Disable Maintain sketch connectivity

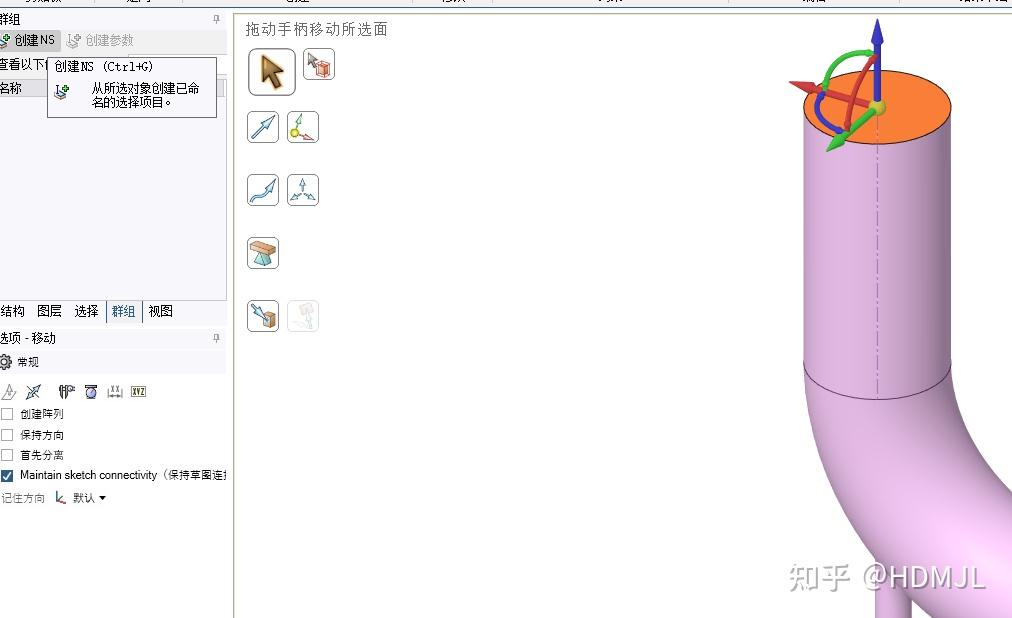[x=5, y=475]
